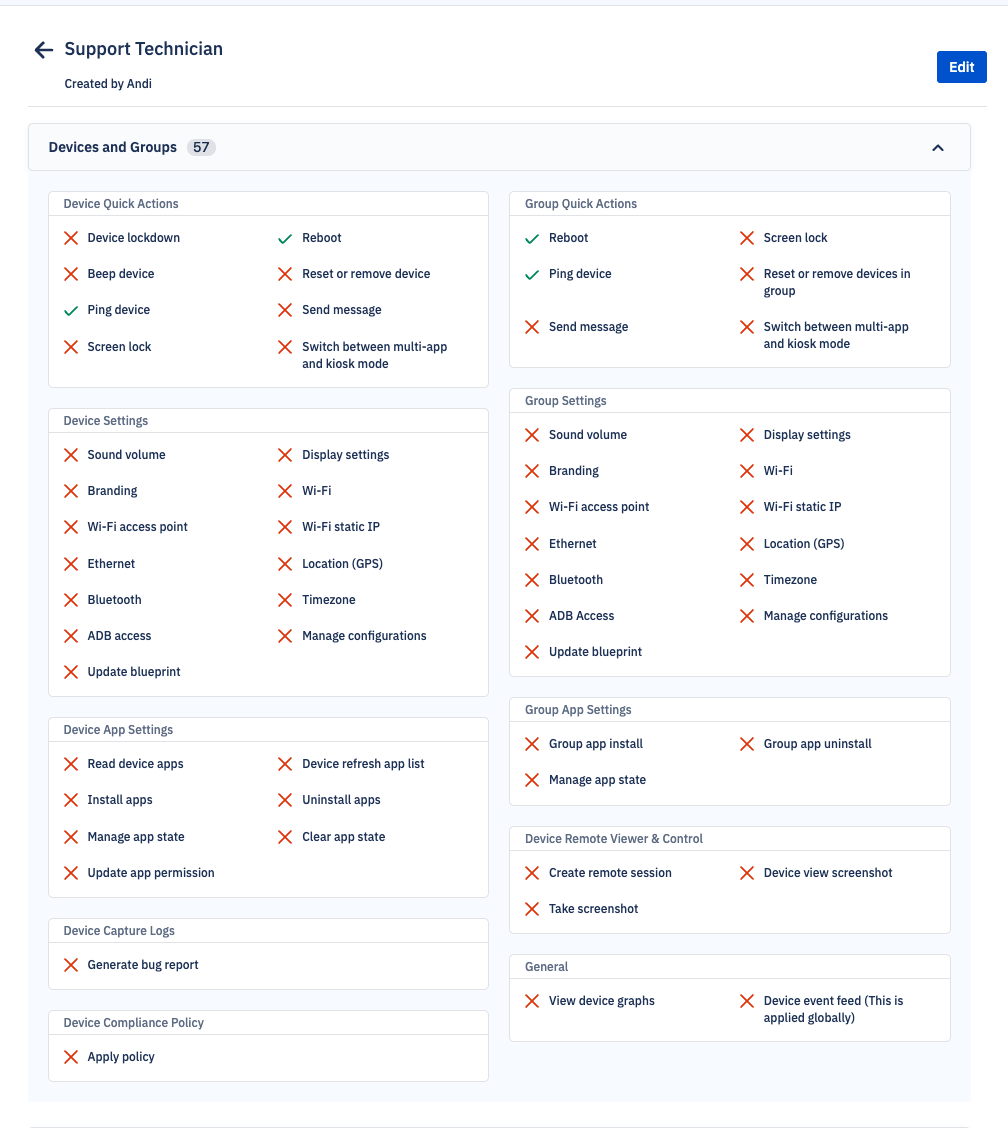
Task: Click the X icon beside Reset or remove devices in group
Action: pos(747,274)
